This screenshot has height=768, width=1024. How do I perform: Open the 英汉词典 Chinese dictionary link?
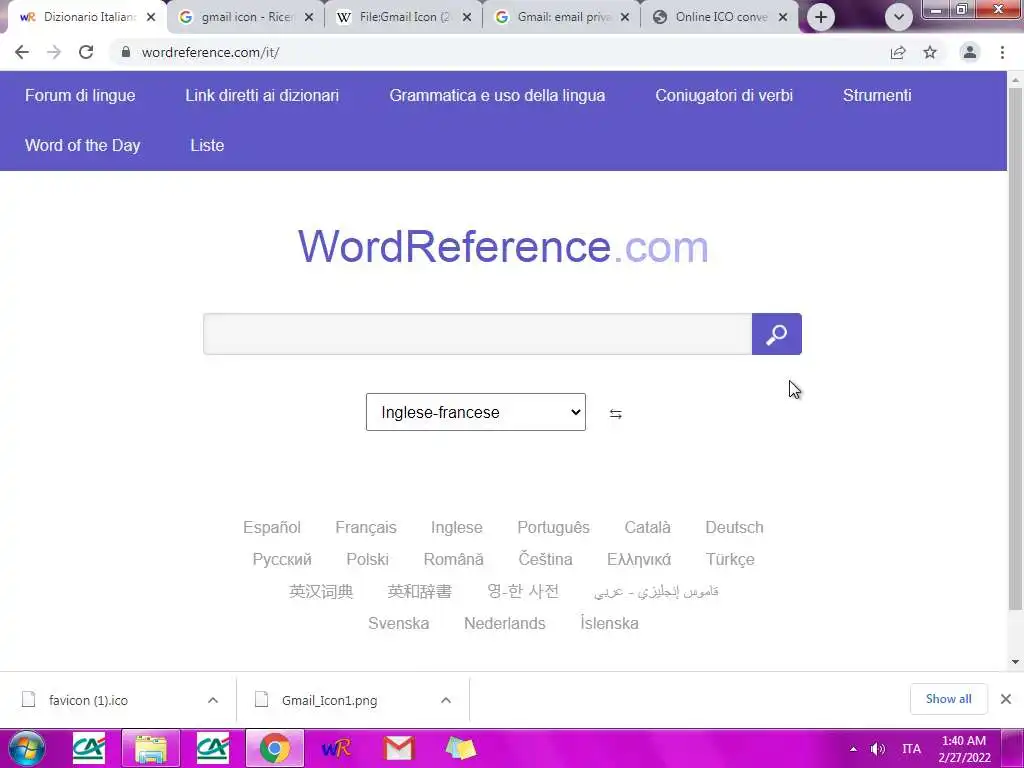321,592
